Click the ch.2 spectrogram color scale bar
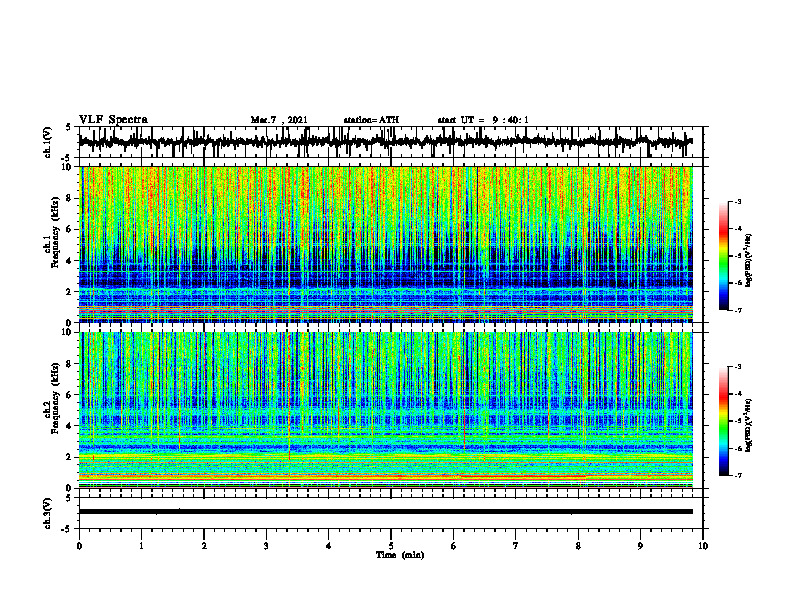 [x=723, y=421]
